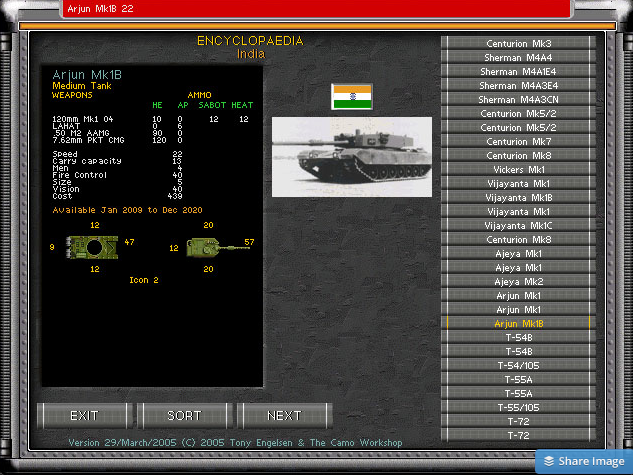
Task: Click the WEAPONS section label
Action: [x=72, y=95]
